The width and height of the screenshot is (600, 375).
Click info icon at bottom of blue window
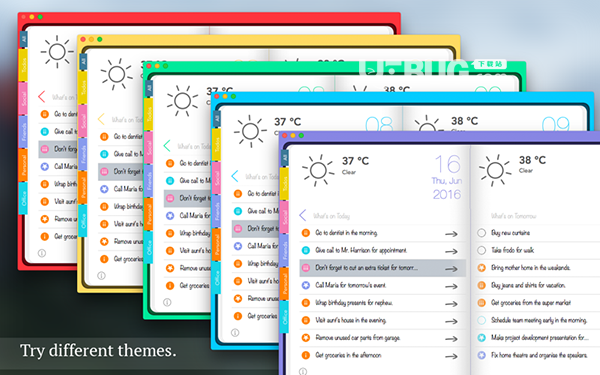coord(235,333)
